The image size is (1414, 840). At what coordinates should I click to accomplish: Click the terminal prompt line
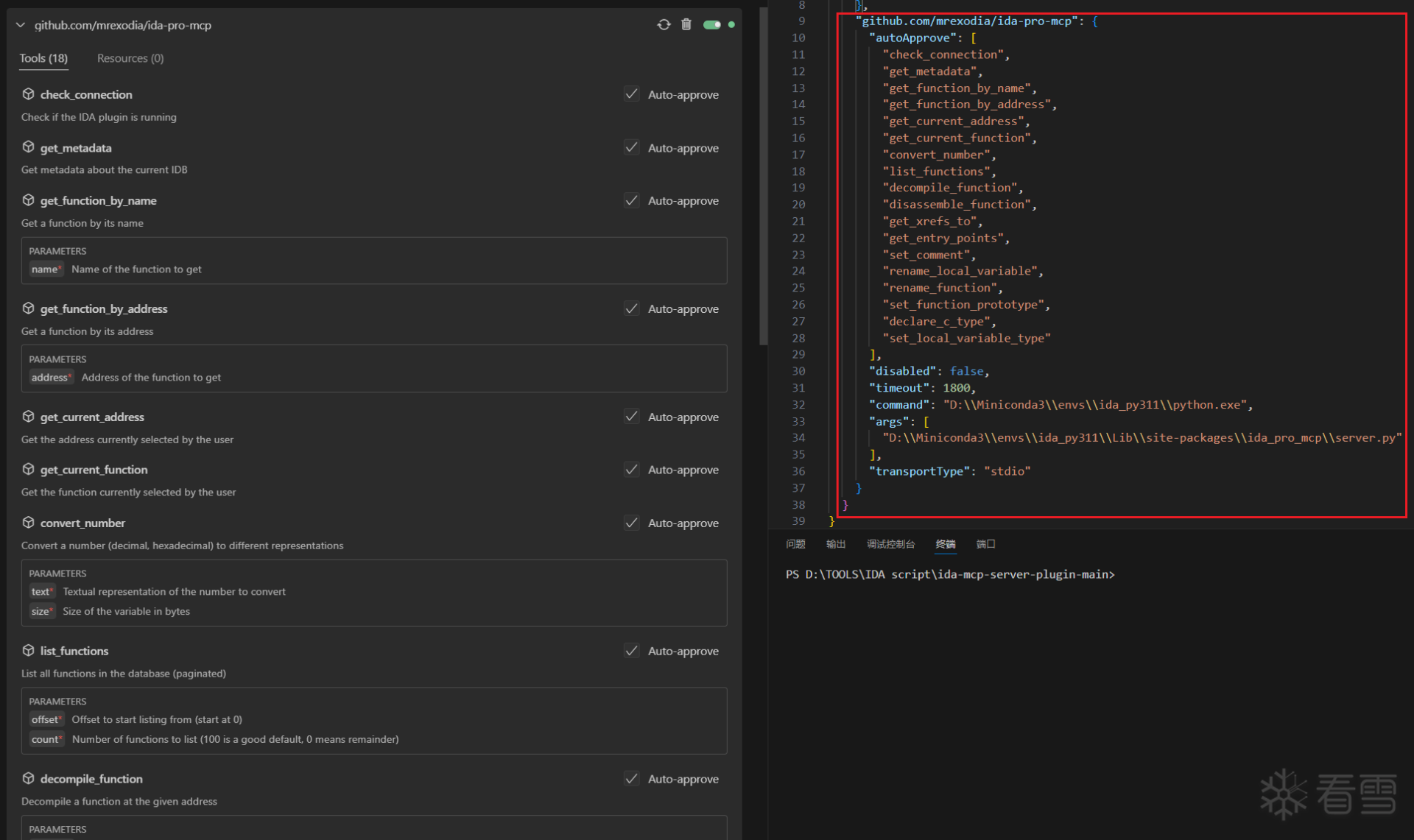coord(950,574)
